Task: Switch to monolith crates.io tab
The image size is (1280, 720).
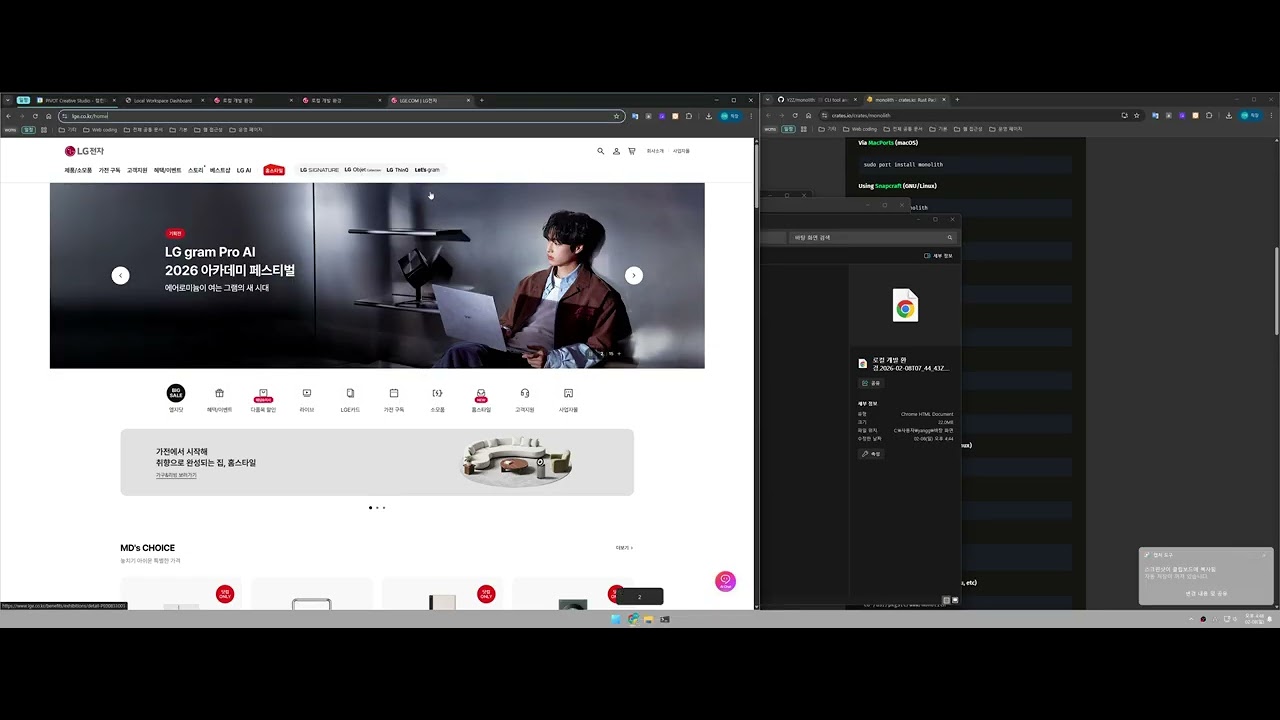Action: click(x=905, y=100)
